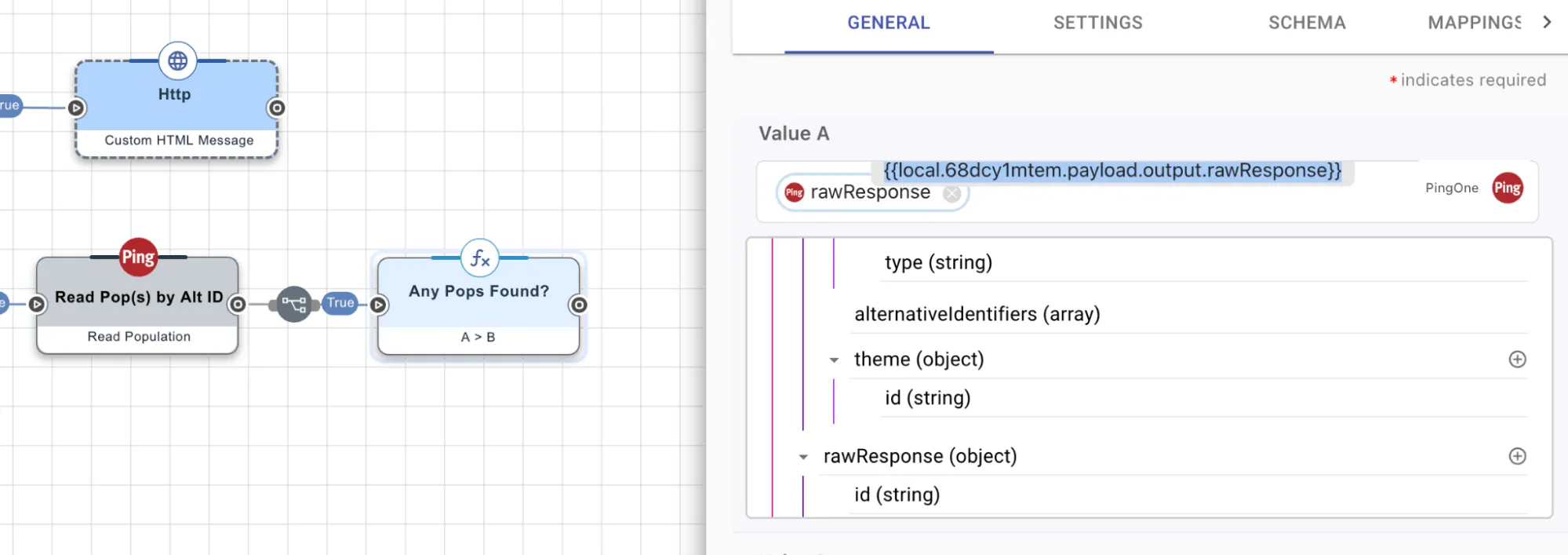
Task: Click the True label before Any Pops Found
Action: pyautogui.click(x=340, y=303)
